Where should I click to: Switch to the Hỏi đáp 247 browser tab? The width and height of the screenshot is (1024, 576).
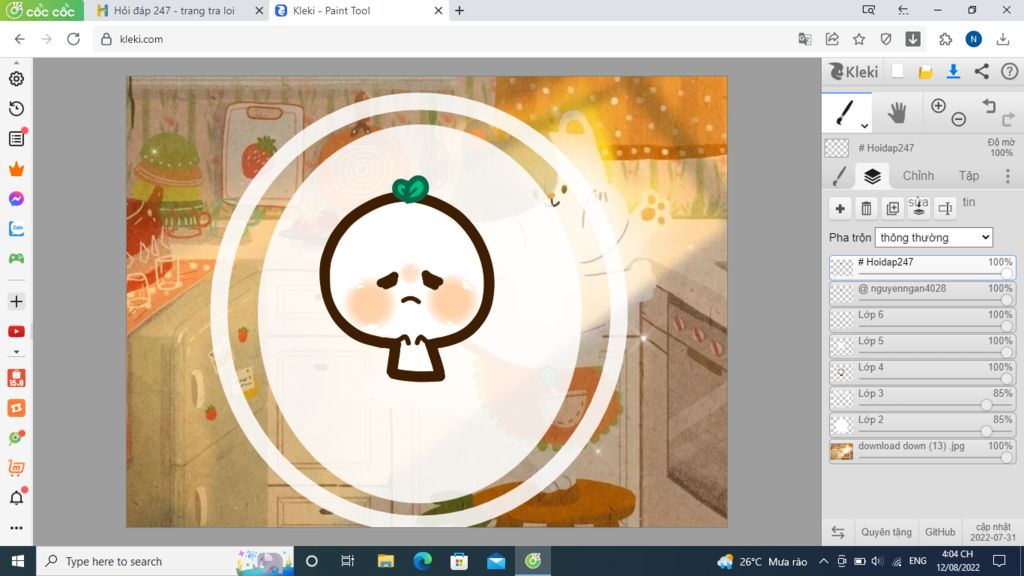[174, 10]
